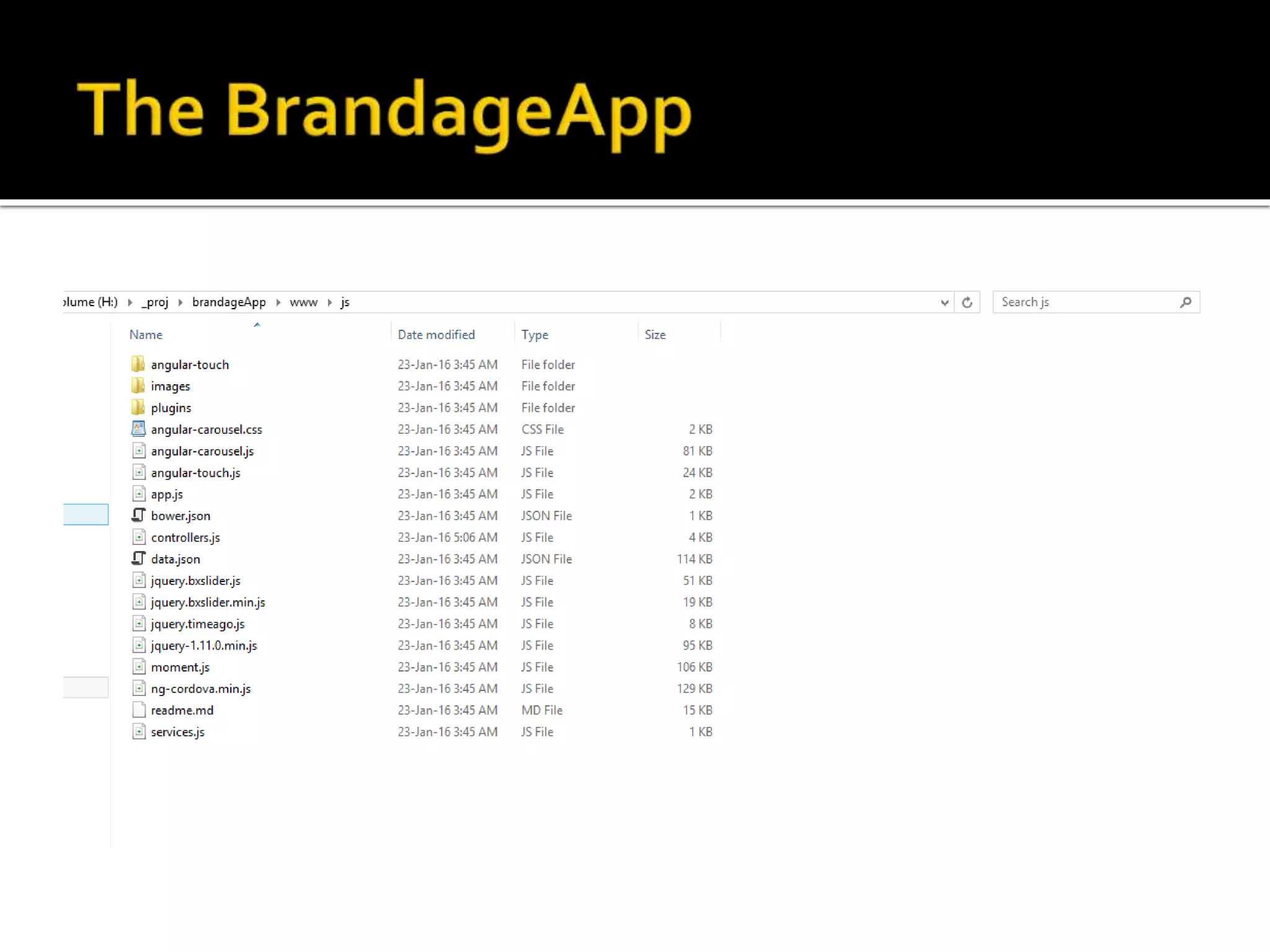Sort files by Date modified column
1270x952 pixels.
click(x=436, y=335)
